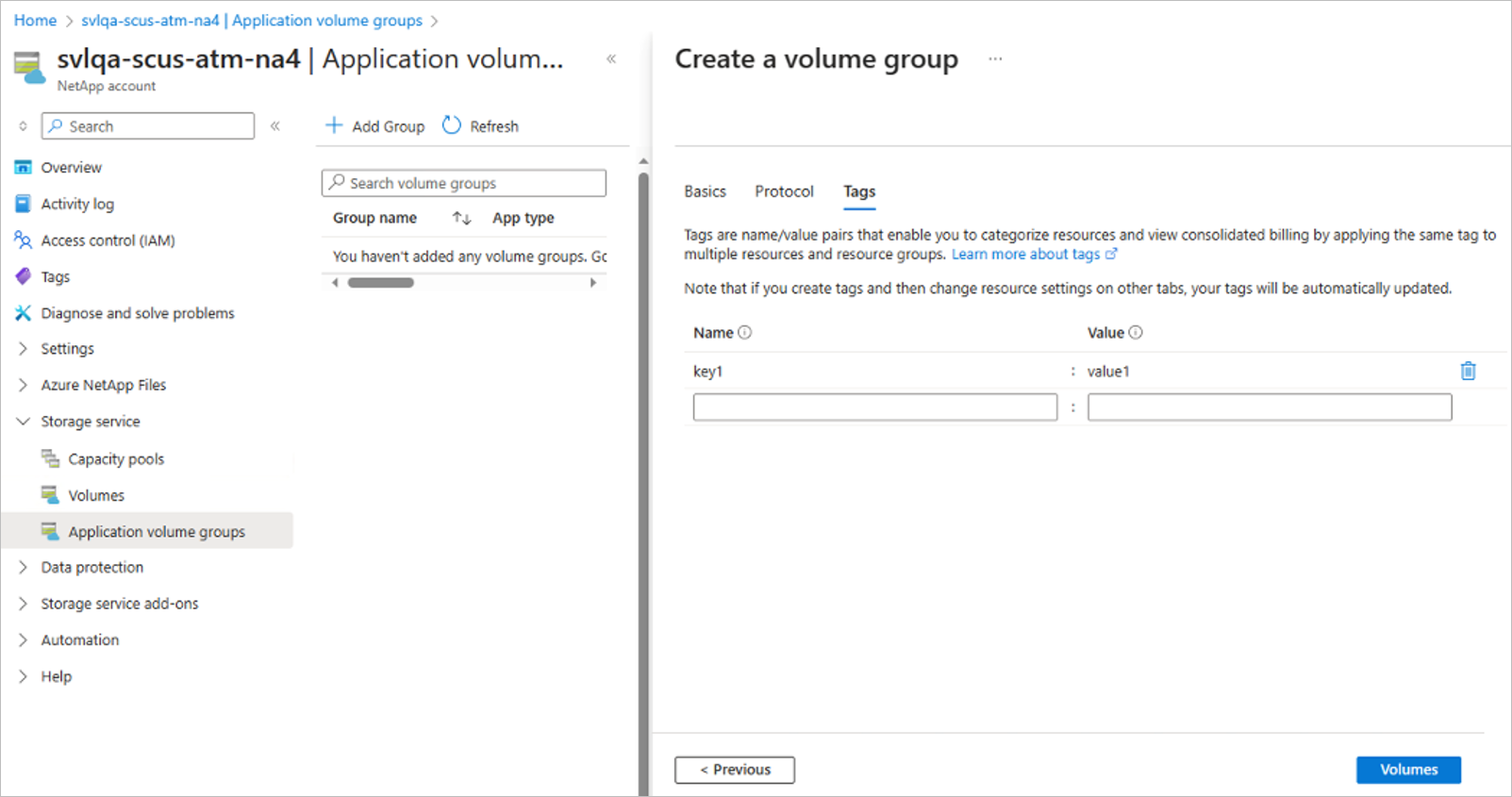Viewport: 1512px width, 797px height.
Task: Expand the Data protection section
Action: pos(24,567)
